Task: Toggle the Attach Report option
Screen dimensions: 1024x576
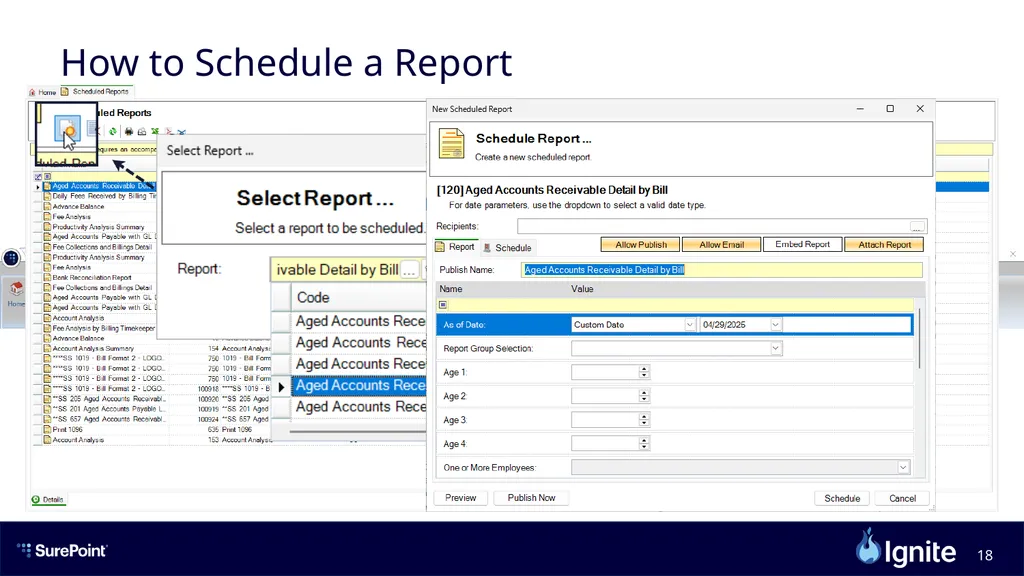Action: [x=884, y=245]
